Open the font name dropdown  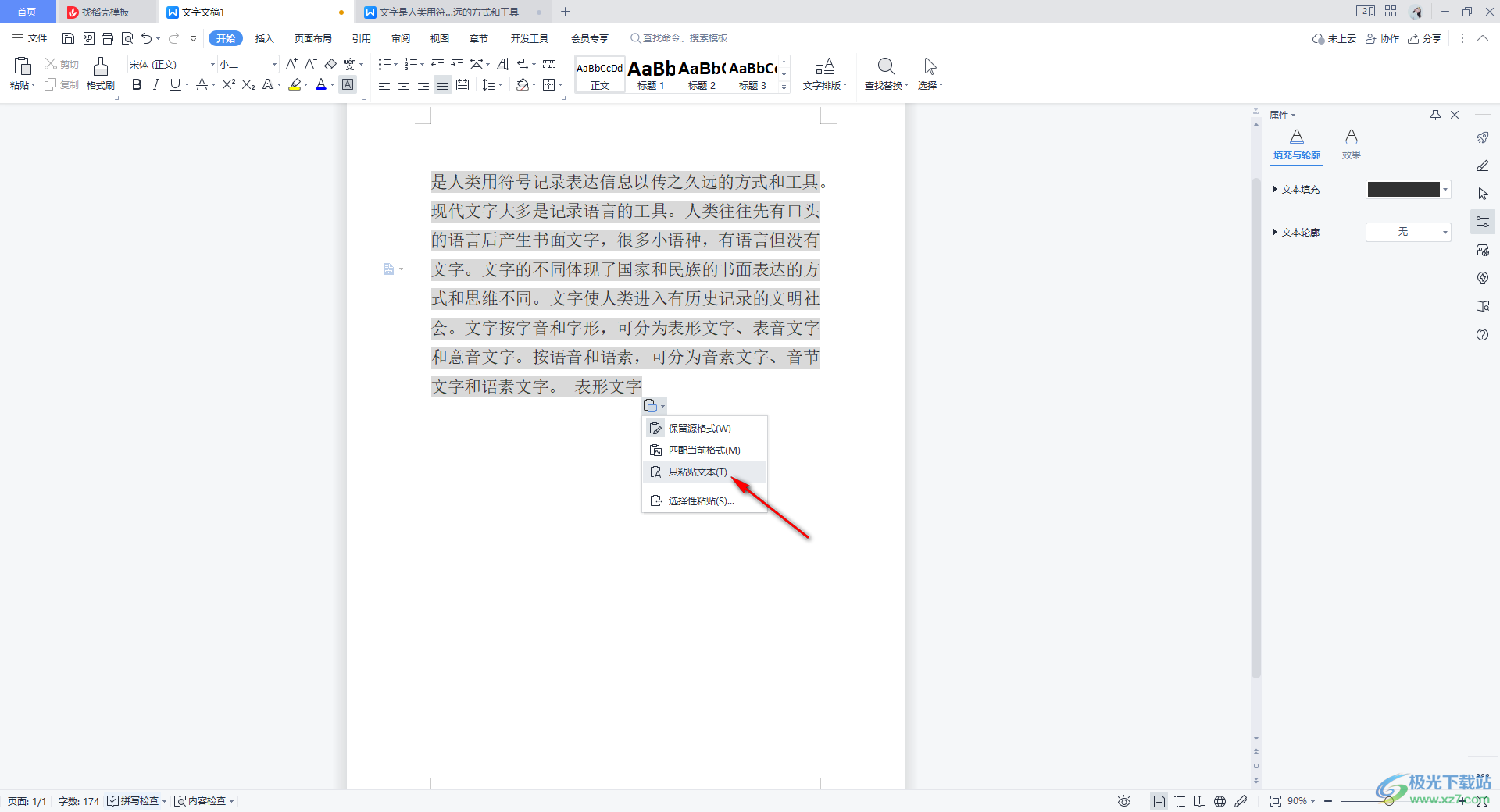[212, 65]
